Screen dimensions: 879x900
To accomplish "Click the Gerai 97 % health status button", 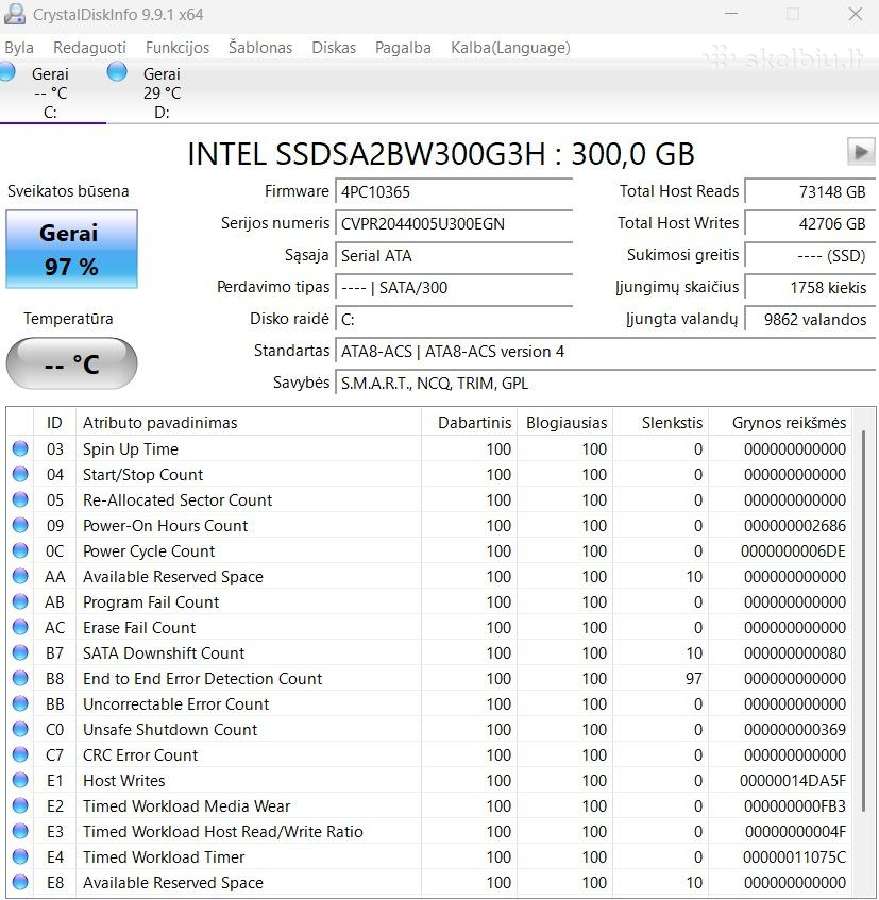I will (x=71, y=249).
